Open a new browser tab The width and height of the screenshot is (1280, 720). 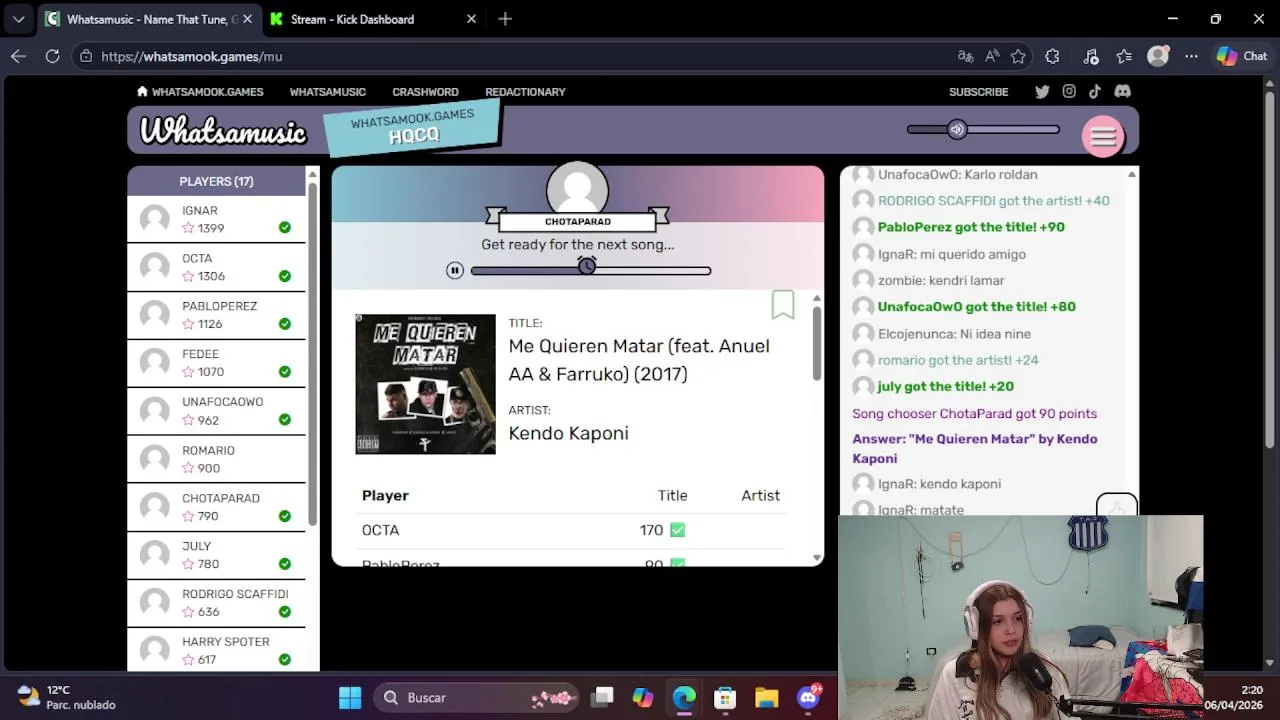tap(505, 19)
